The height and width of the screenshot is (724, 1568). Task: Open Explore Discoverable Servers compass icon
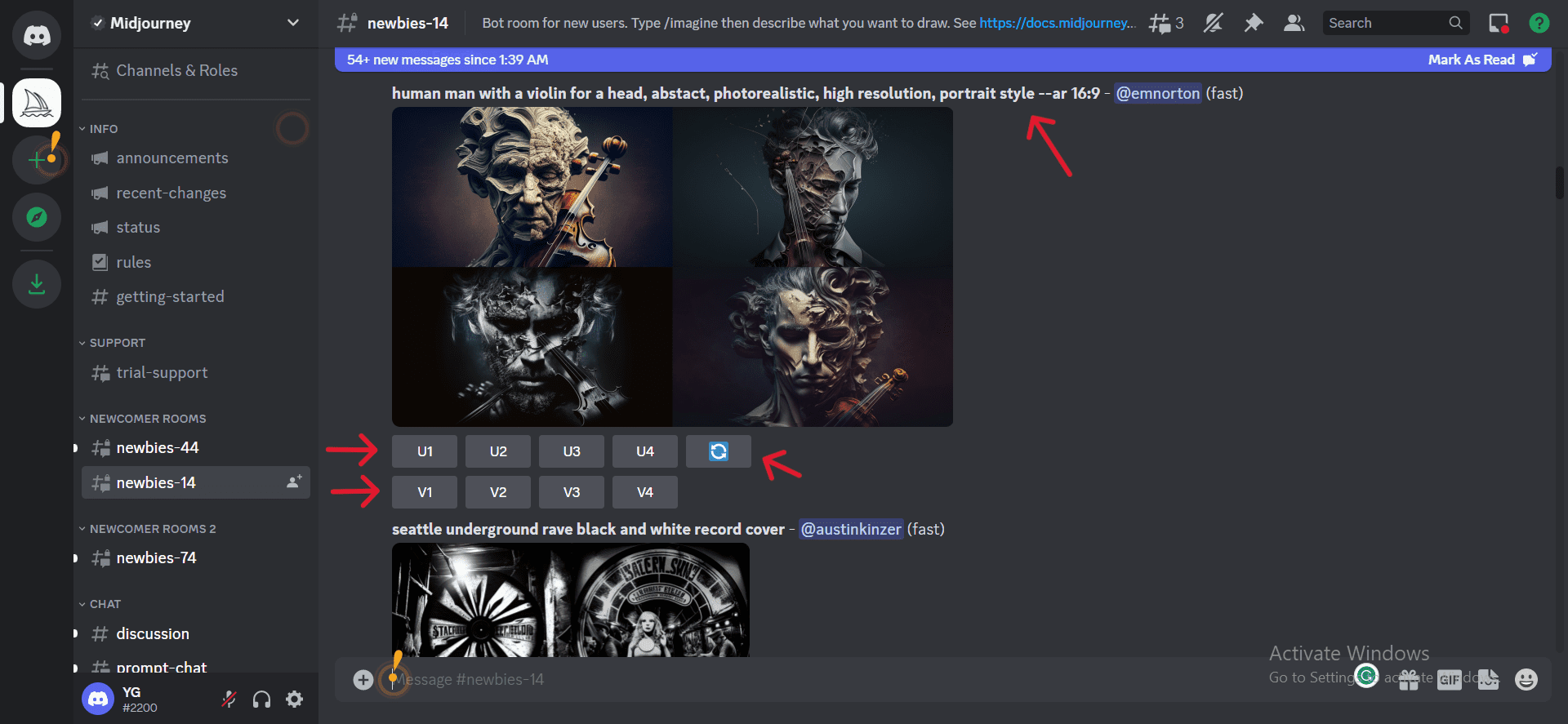(x=37, y=217)
